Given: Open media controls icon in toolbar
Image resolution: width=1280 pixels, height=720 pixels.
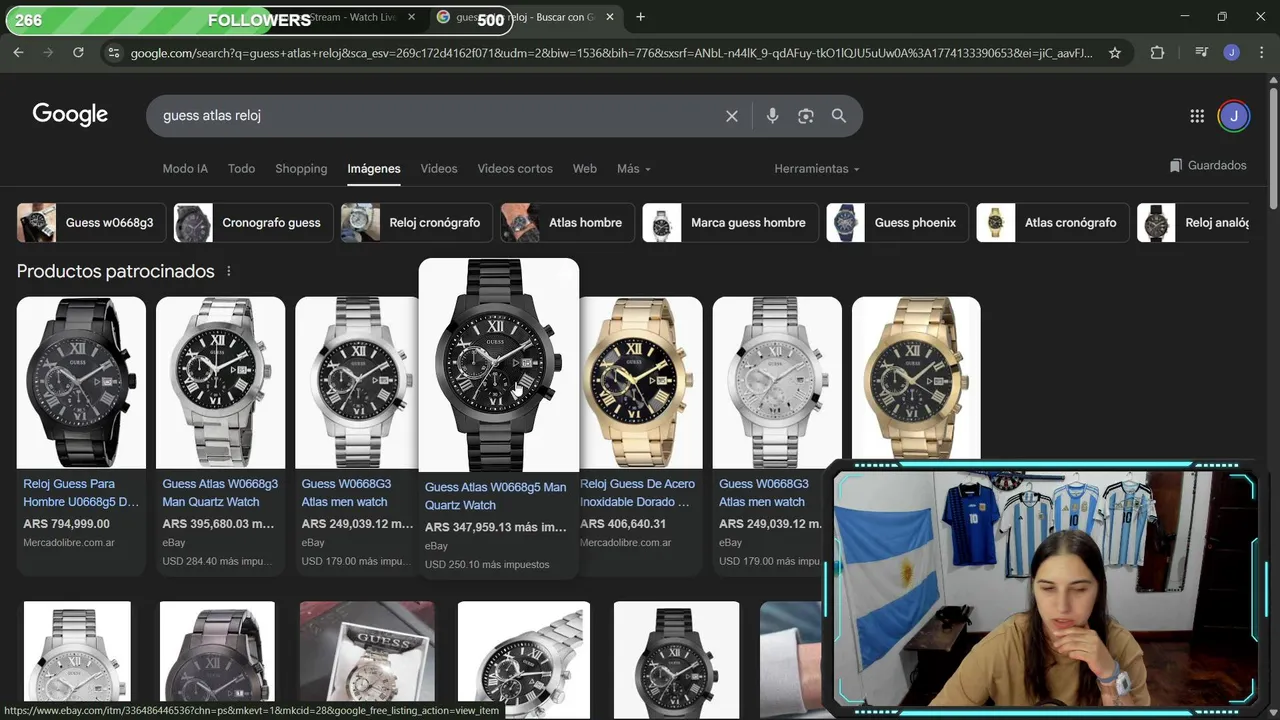Looking at the screenshot, I should 1202,53.
